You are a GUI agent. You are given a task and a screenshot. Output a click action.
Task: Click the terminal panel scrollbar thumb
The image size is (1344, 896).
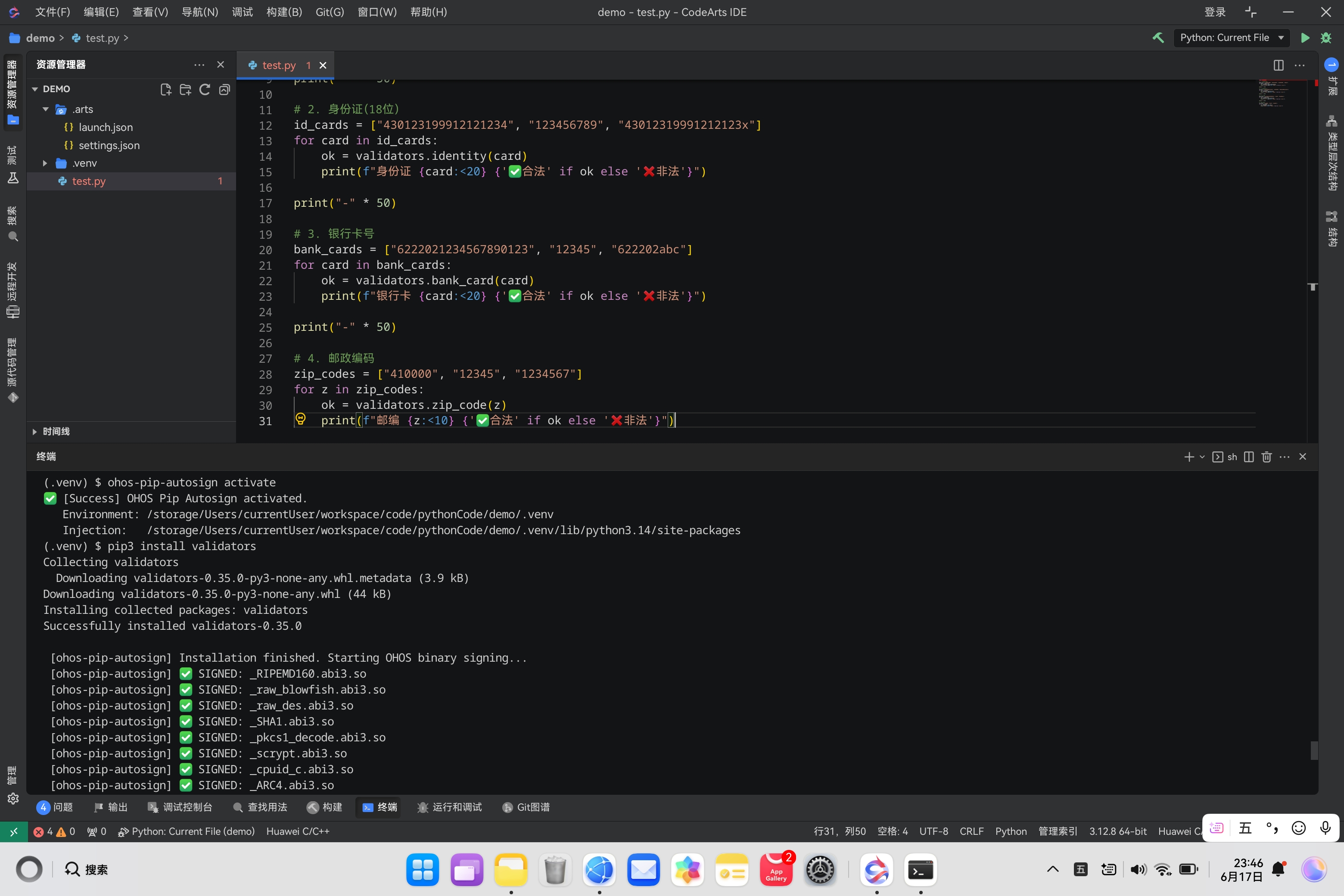tap(1314, 750)
